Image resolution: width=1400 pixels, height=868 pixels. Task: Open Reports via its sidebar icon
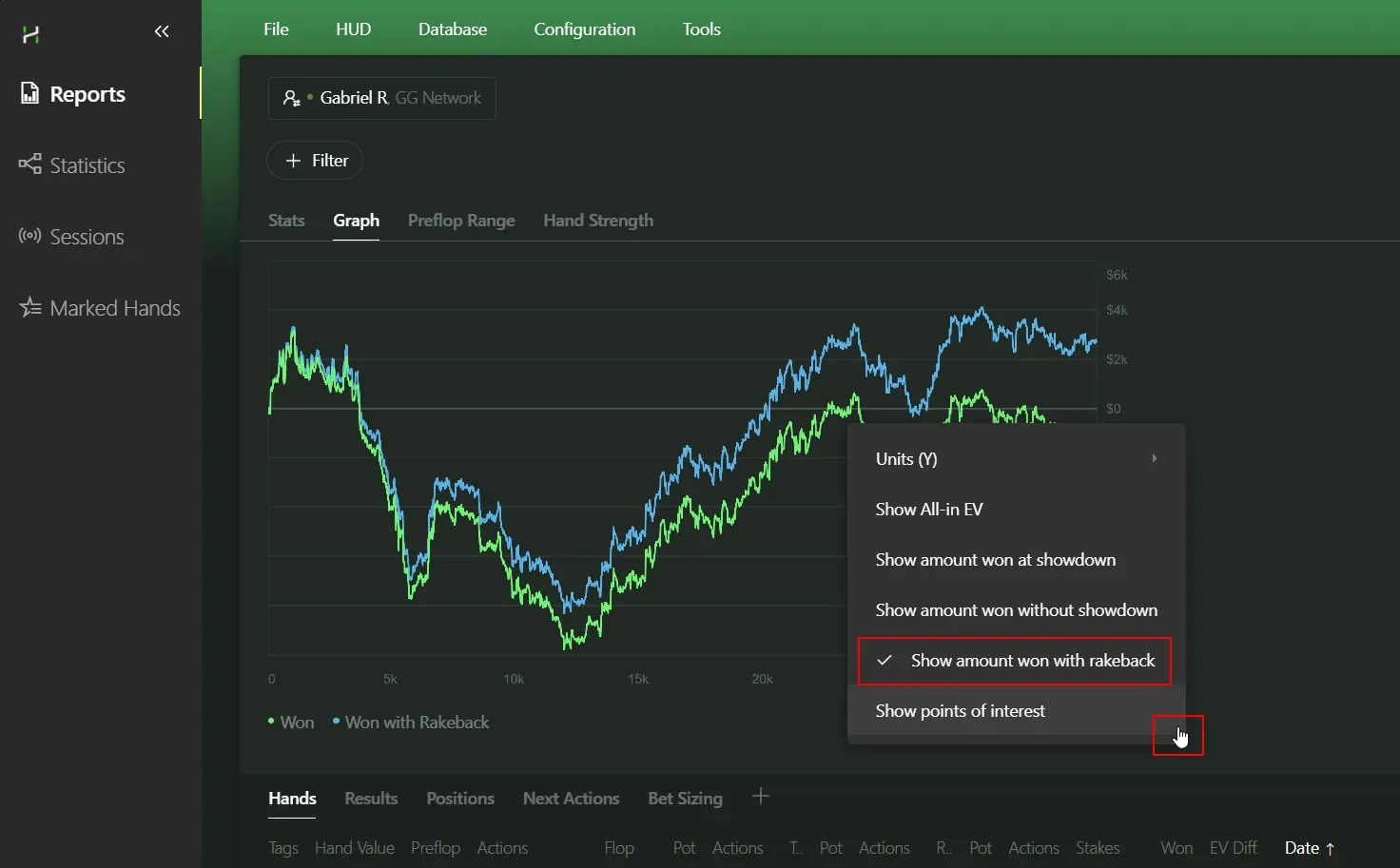click(29, 93)
